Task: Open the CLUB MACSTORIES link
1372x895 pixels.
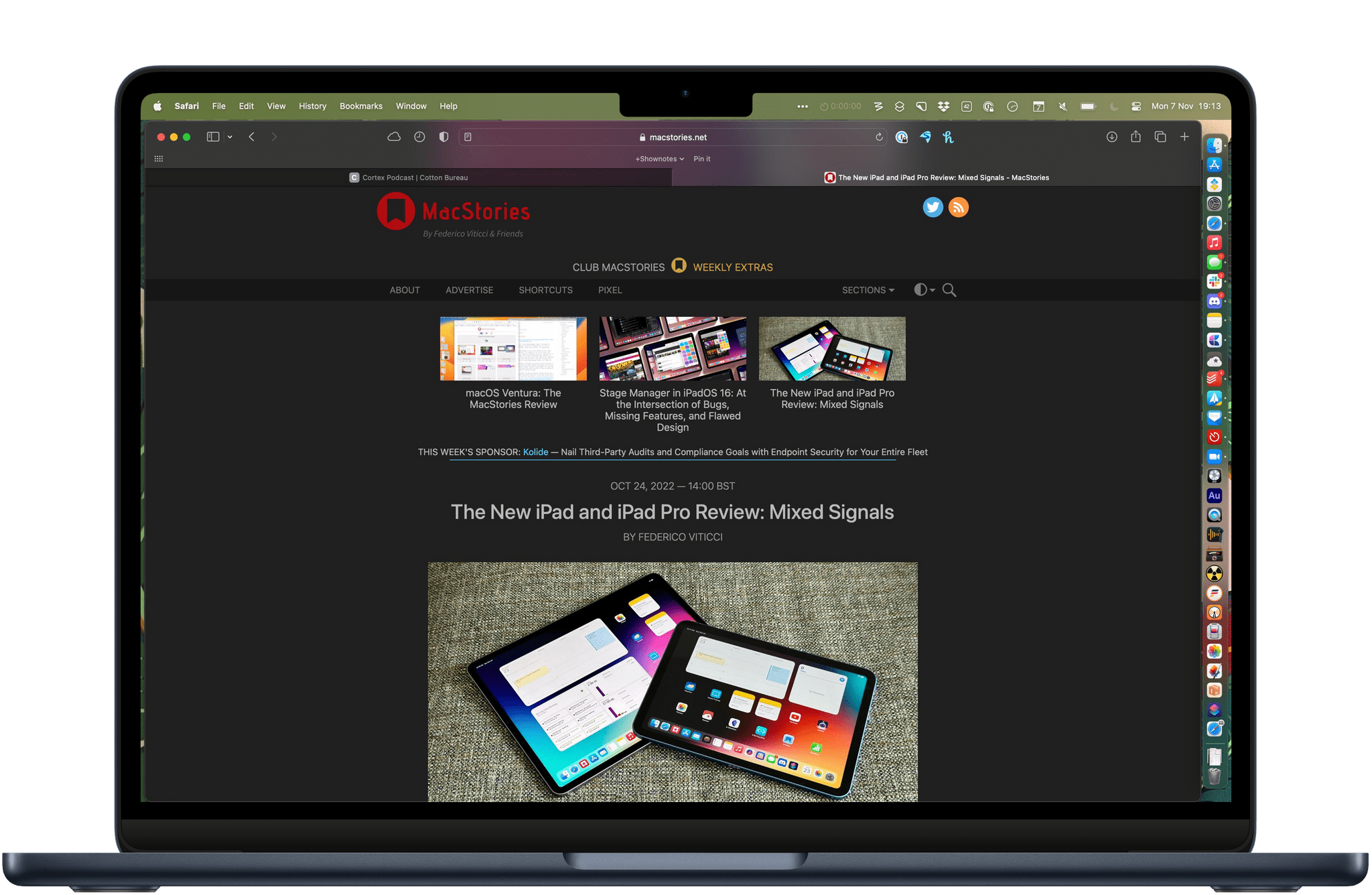Action: [618, 267]
